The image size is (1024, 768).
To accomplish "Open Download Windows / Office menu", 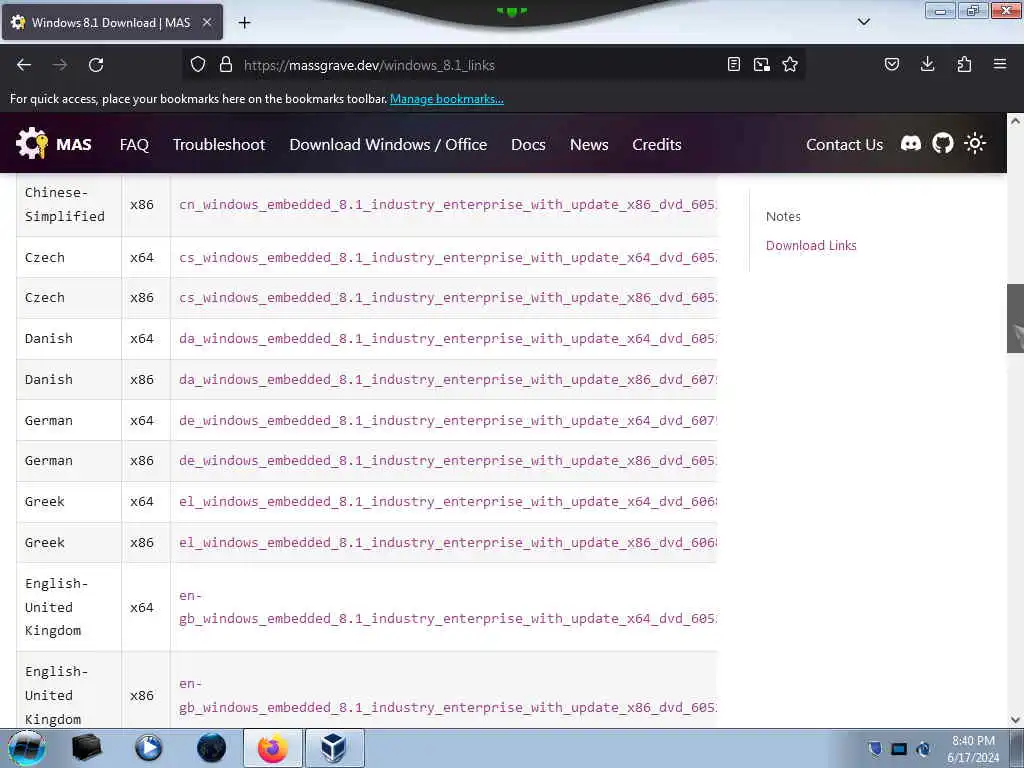I will point(388,144).
